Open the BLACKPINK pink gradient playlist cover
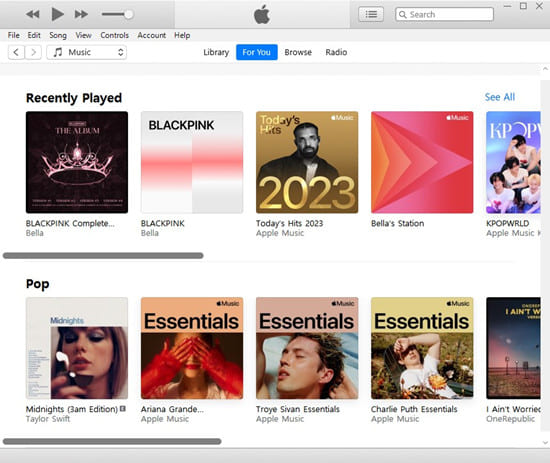 [x=192, y=162]
